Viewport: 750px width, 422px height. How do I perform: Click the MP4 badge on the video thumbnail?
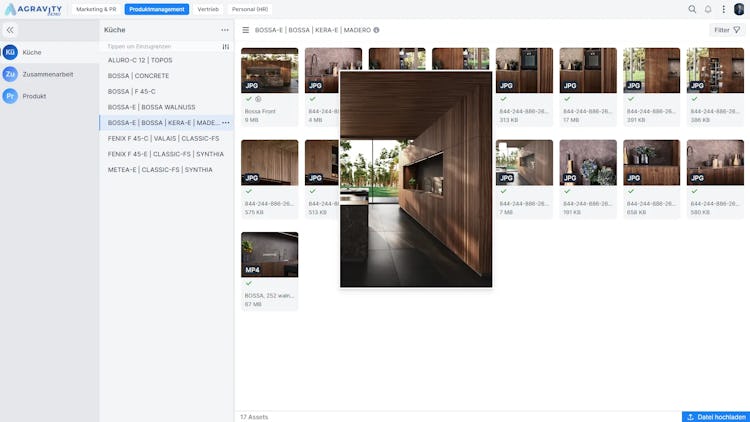click(x=252, y=270)
